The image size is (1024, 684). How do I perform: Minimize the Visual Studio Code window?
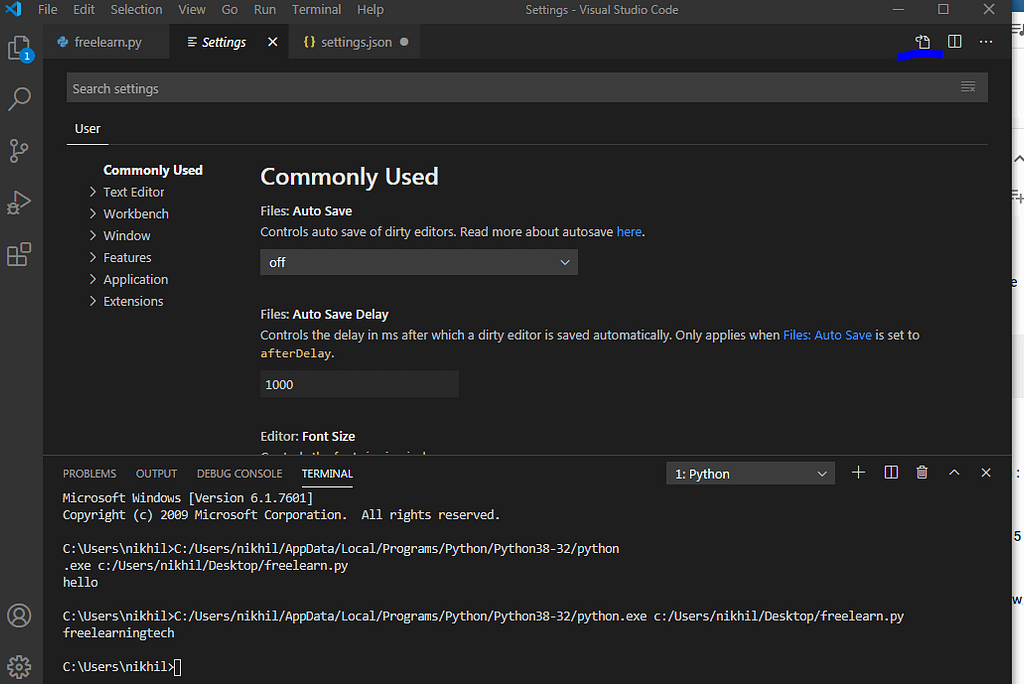coord(899,9)
